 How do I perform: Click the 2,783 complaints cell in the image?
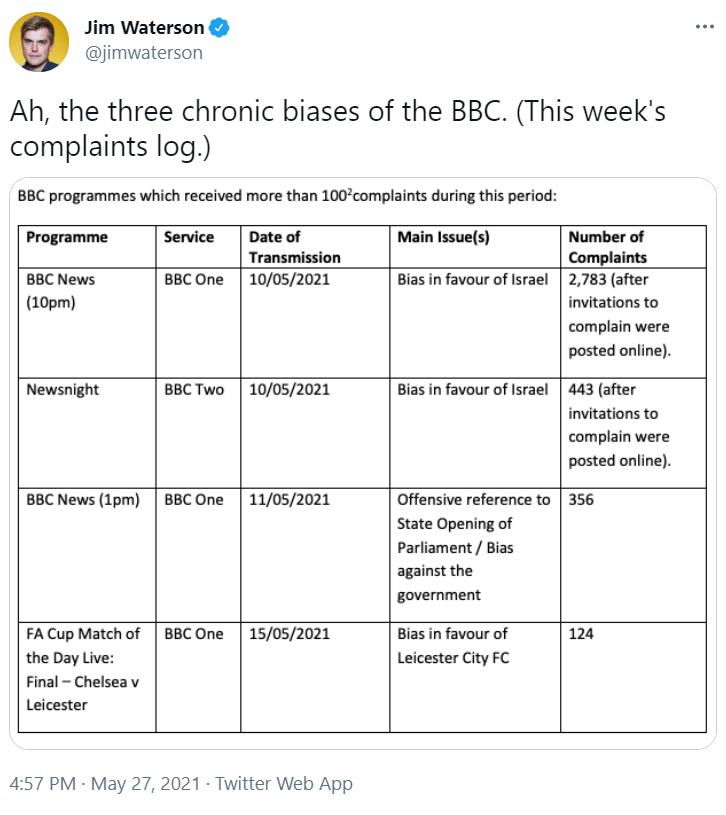coord(633,323)
